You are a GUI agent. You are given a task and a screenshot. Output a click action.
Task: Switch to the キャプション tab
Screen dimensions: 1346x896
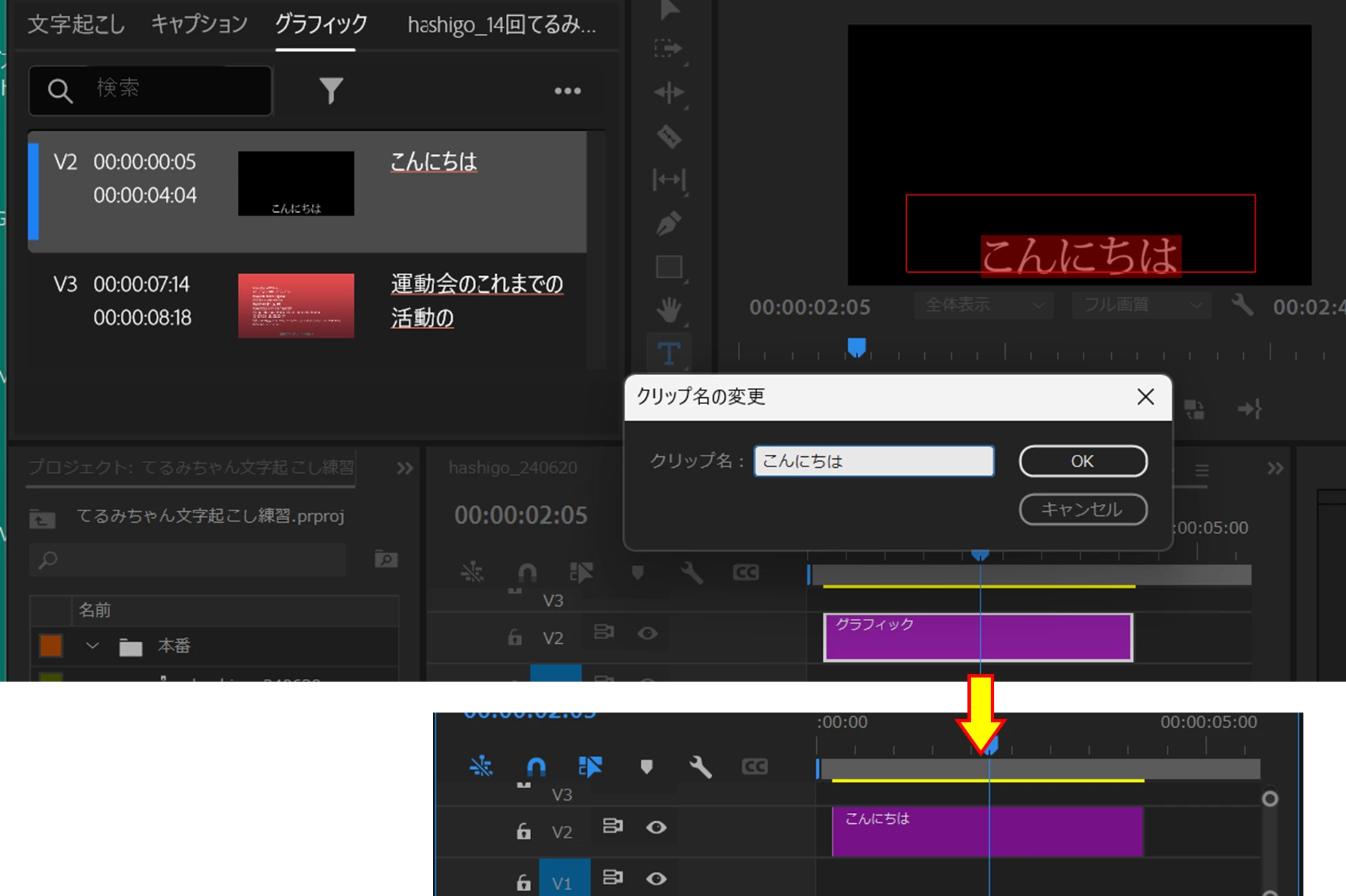(x=199, y=25)
